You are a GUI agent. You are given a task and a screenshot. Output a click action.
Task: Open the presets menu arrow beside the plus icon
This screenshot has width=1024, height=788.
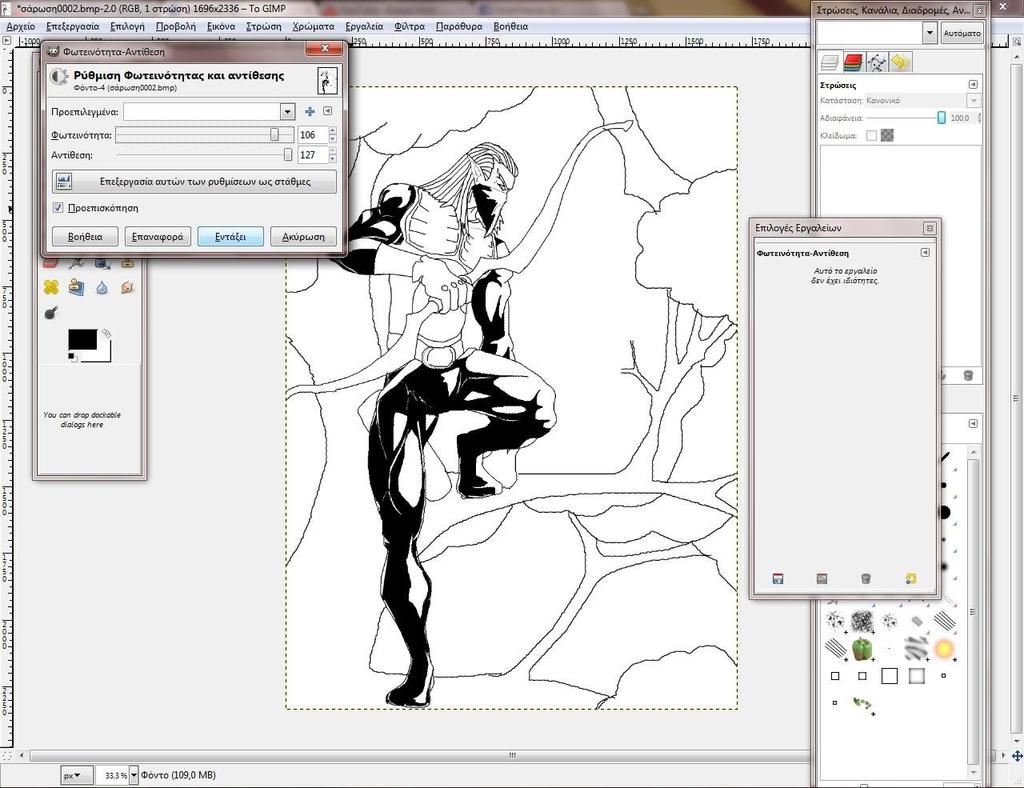coord(327,111)
